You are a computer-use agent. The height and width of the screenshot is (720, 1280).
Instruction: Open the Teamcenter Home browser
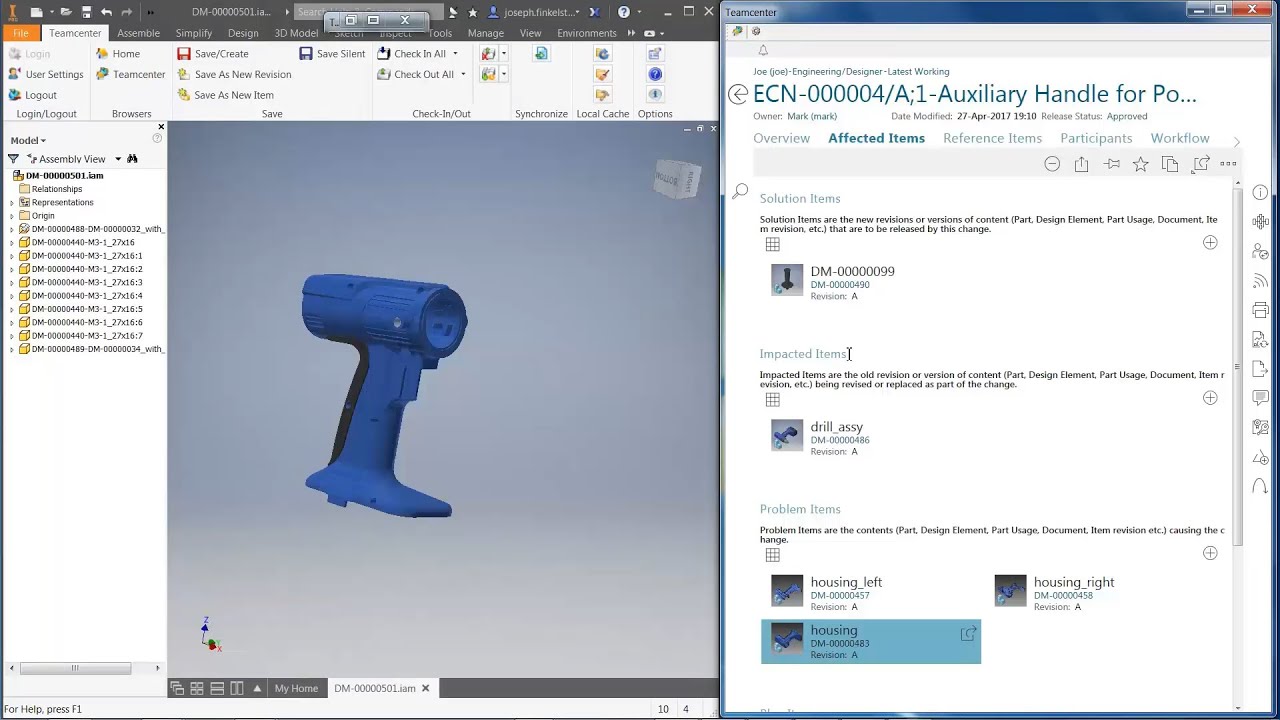point(118,53)
